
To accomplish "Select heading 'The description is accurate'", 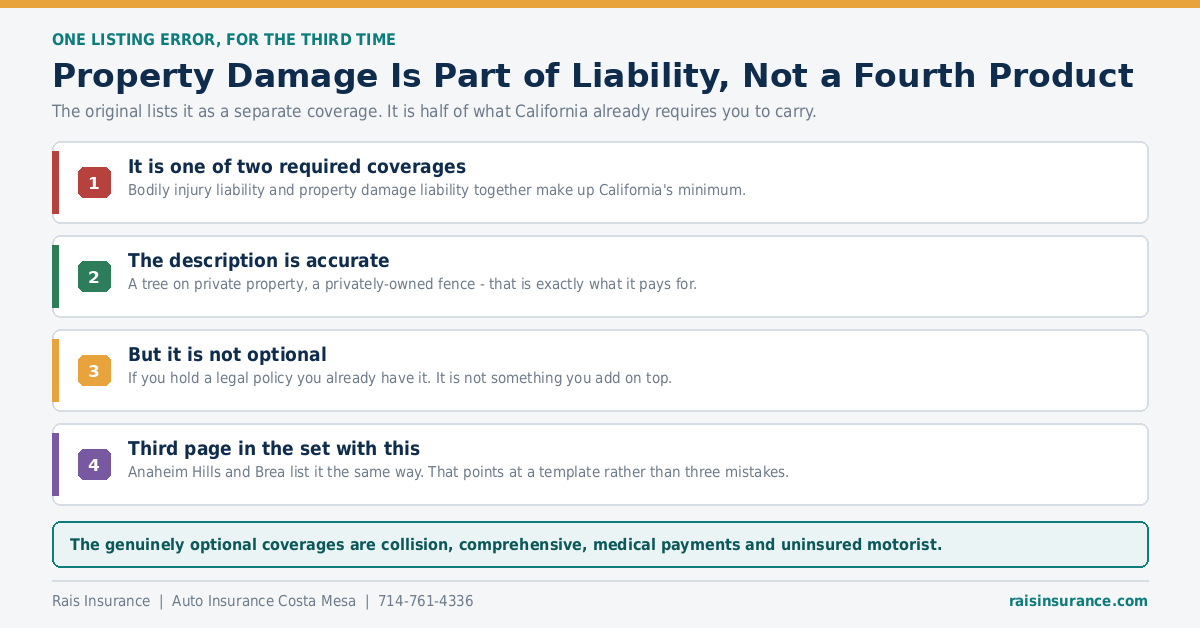I will 258,261.
